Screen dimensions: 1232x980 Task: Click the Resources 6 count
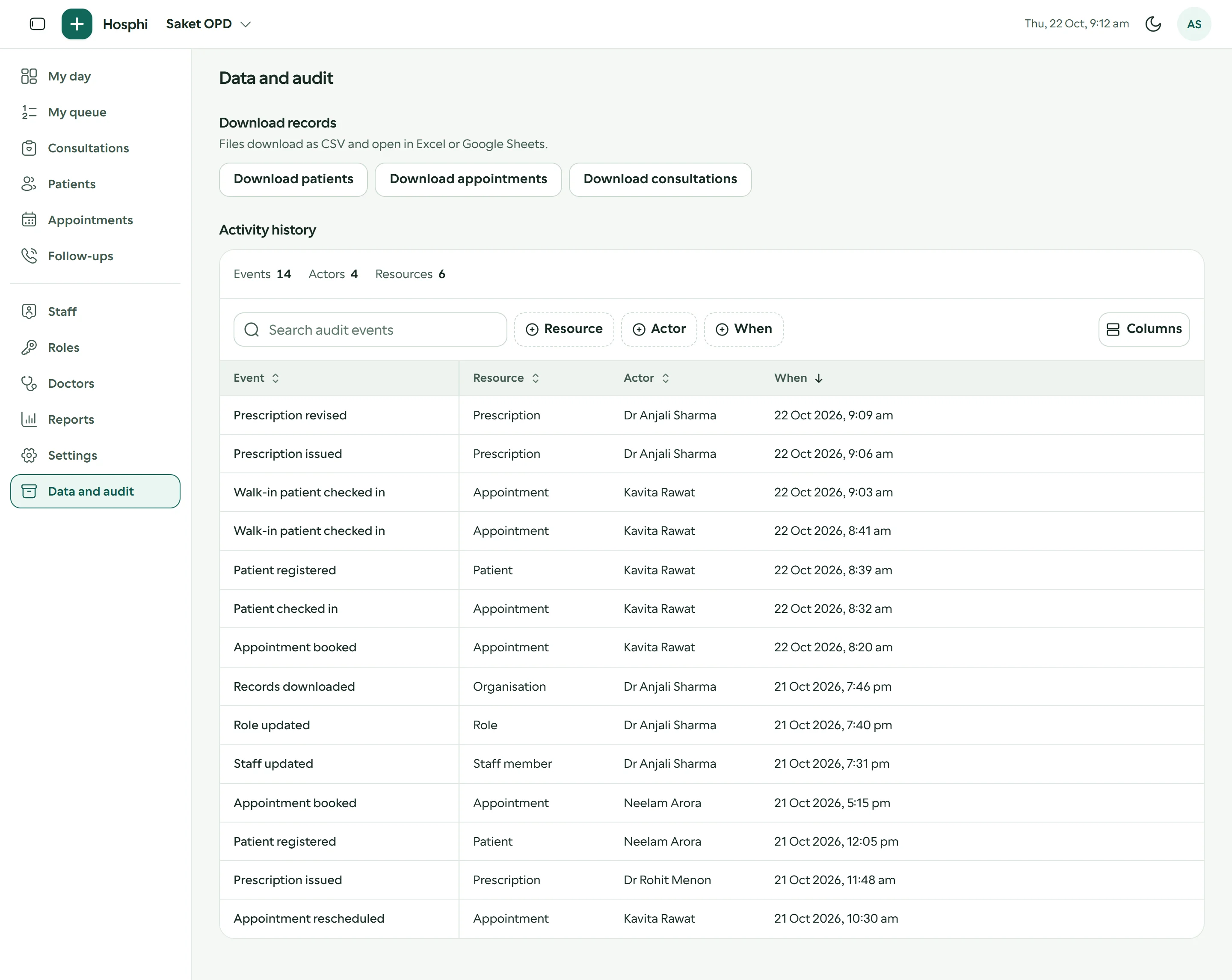click(410, 274)
